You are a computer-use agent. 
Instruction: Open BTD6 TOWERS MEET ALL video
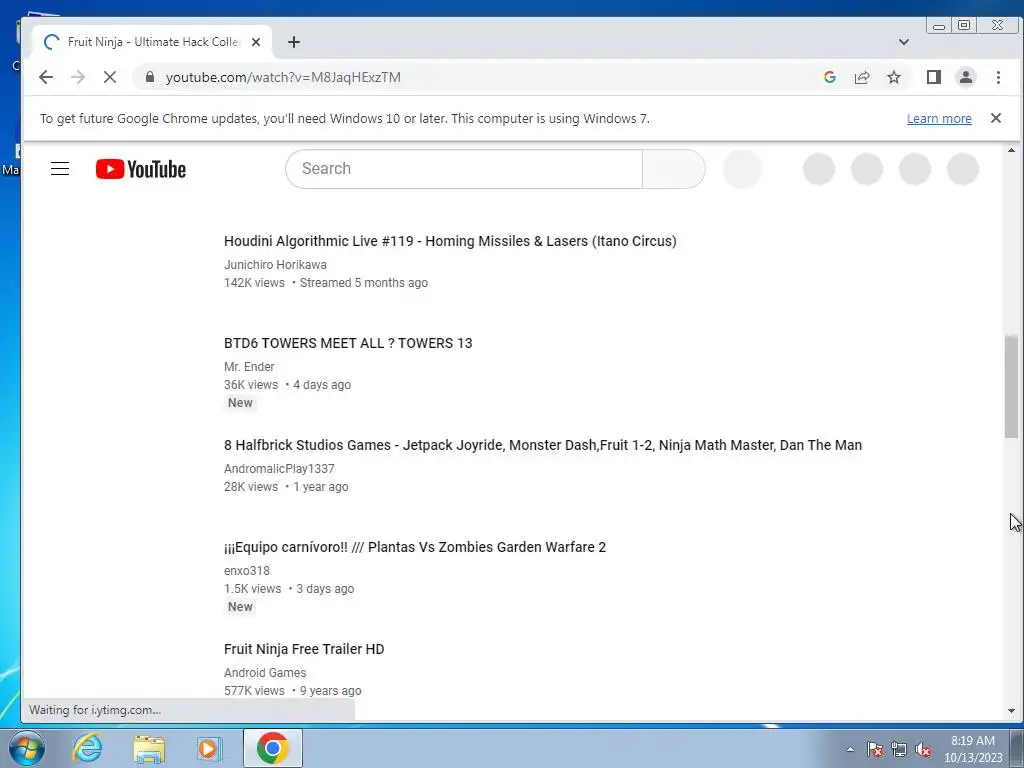tap(347, 343)
